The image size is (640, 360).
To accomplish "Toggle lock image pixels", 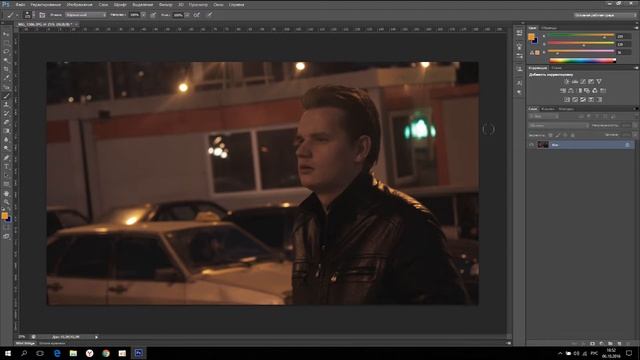I will [558, 135].
